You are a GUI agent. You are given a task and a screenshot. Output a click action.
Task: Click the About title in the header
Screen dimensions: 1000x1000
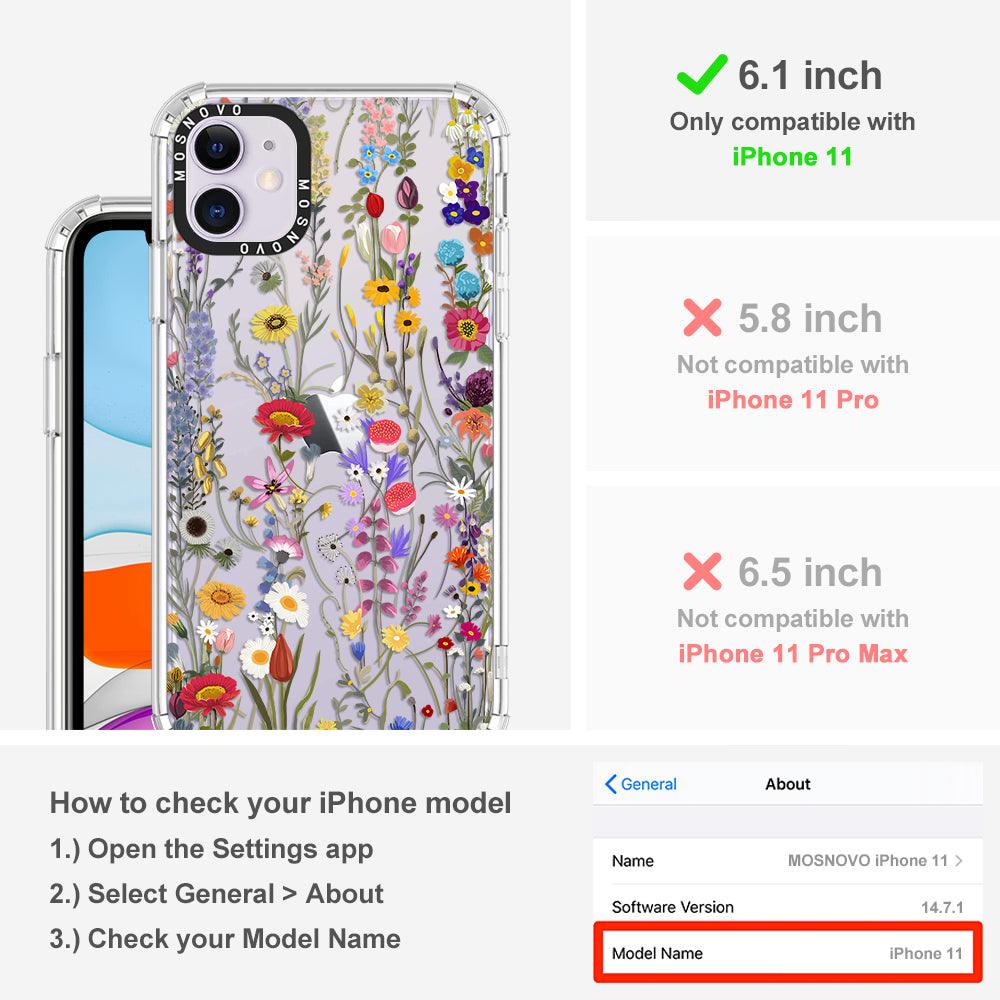788,784
